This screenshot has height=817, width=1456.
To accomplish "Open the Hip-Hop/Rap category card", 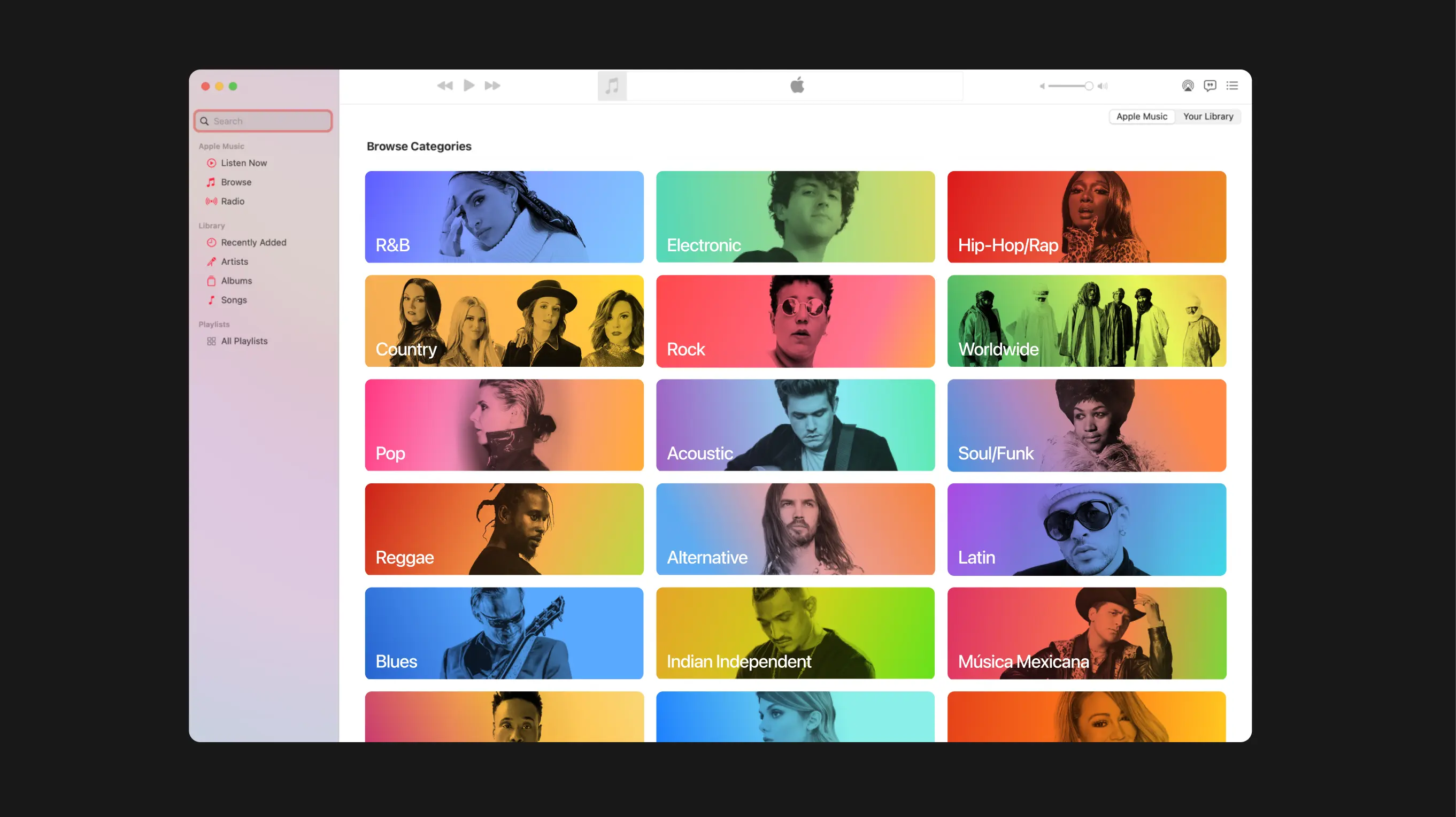I will click(x=1087, y=217).
